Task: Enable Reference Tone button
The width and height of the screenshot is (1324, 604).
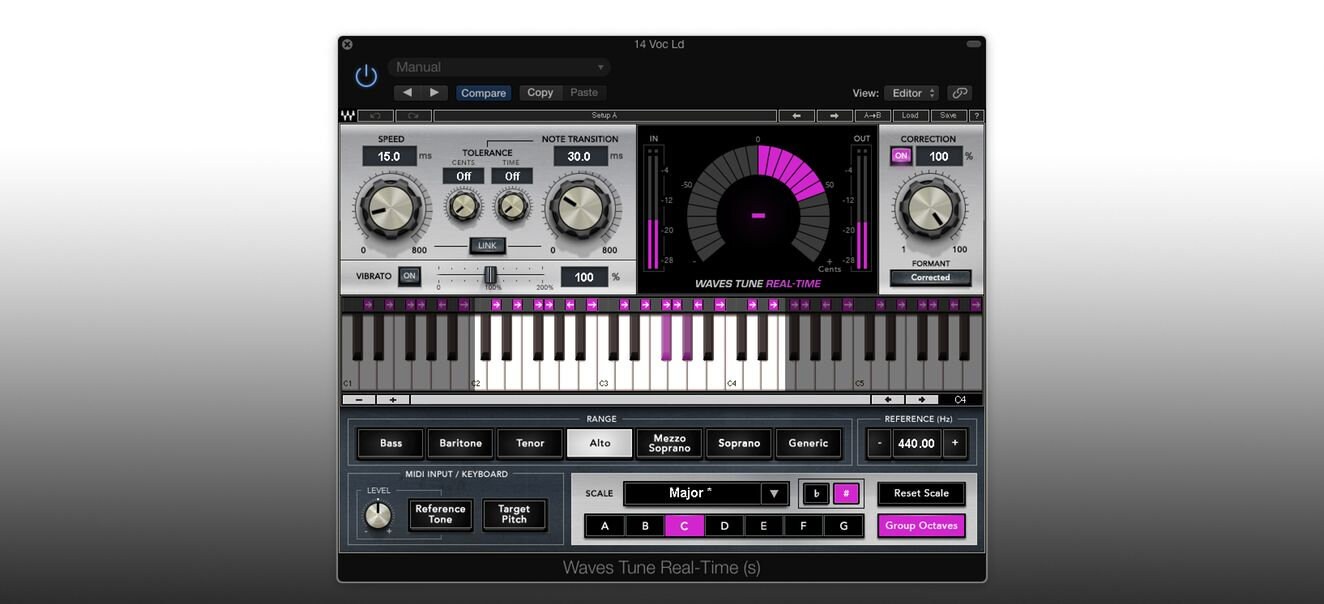Action: [x=440, y=514]
